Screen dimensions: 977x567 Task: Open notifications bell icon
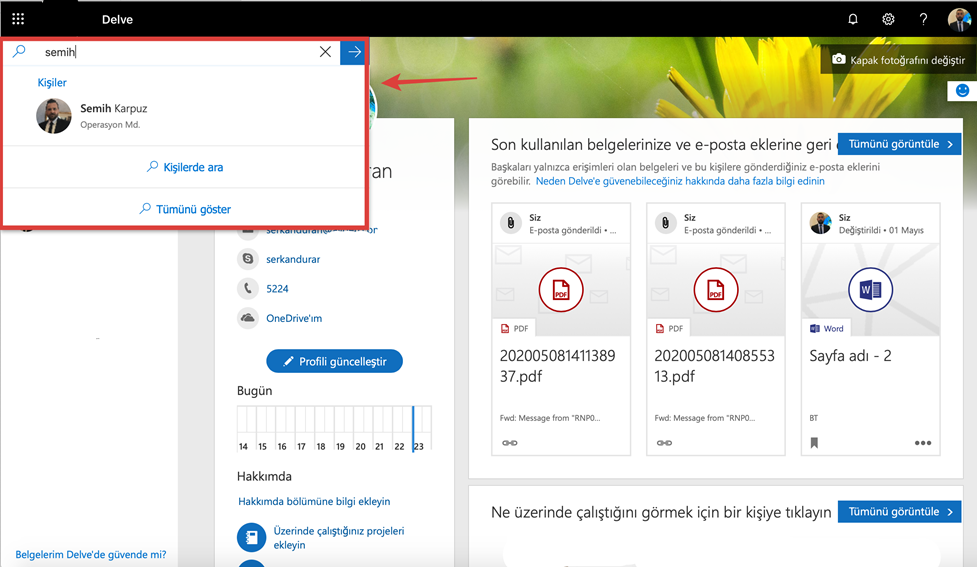pyautogui.click(x=853, y=19)
